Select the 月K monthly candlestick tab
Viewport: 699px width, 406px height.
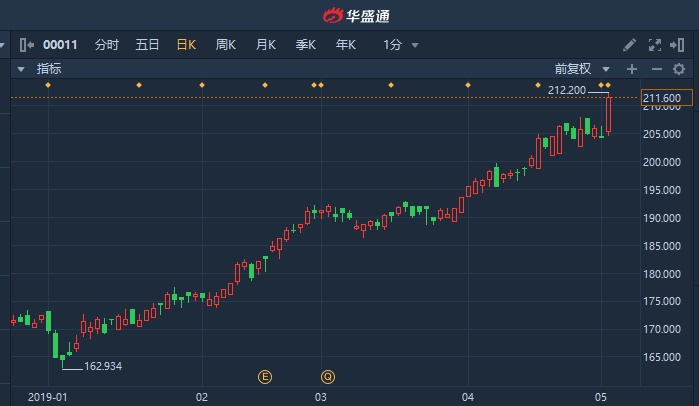[x=266, y=45]
